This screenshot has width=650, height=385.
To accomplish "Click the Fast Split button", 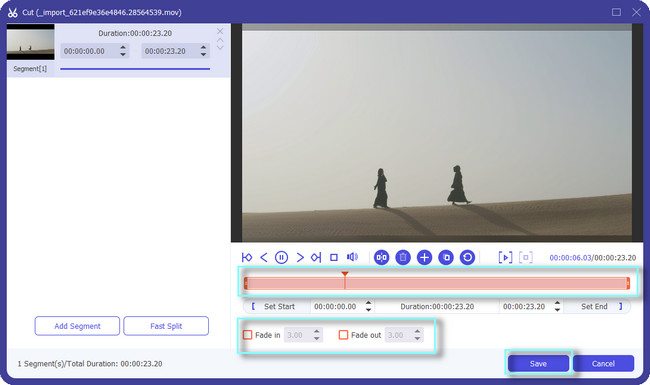I will (x=166, y=326).
